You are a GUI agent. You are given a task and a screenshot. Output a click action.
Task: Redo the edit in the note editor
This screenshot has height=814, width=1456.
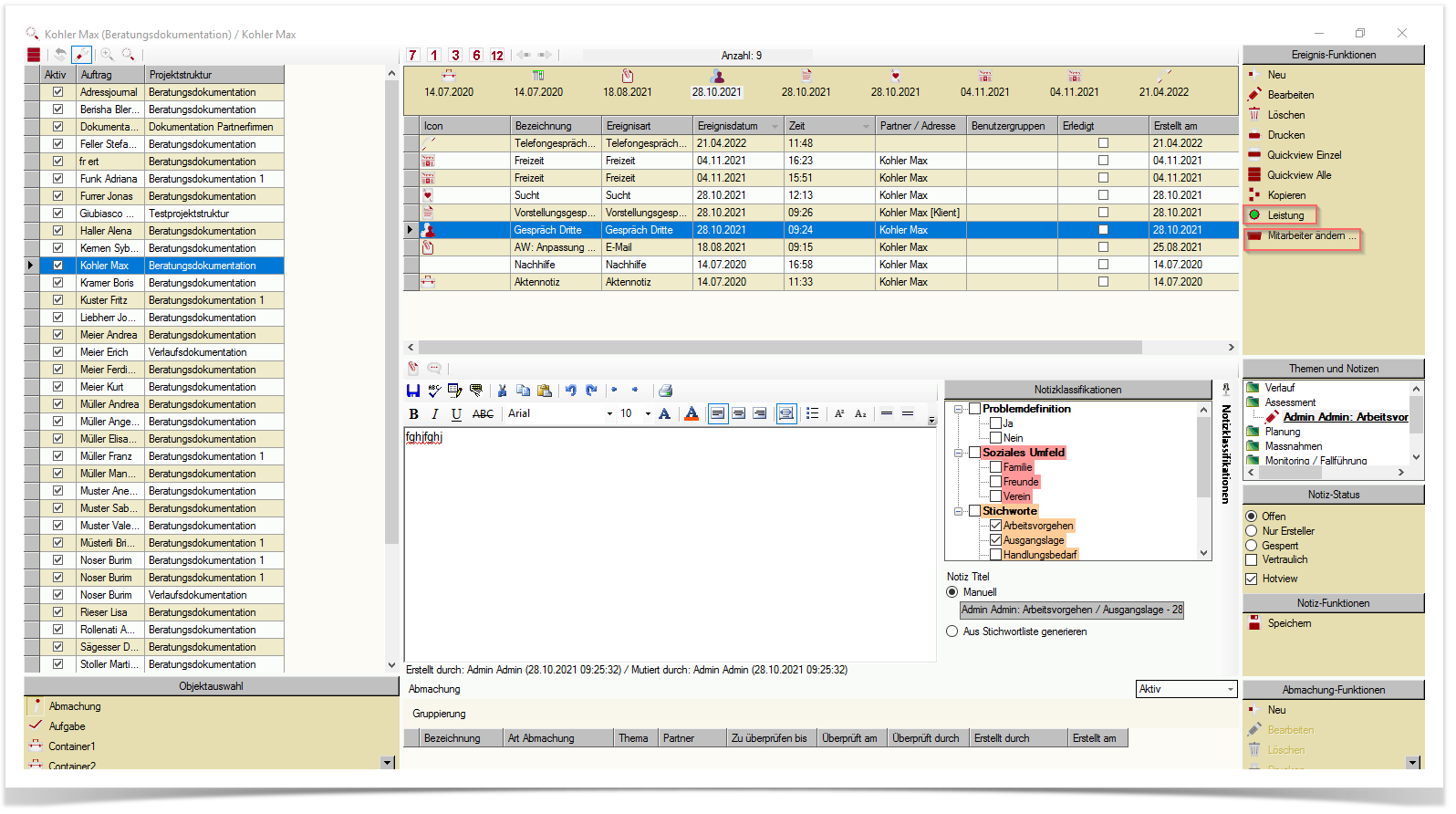[x=591, y=391]
